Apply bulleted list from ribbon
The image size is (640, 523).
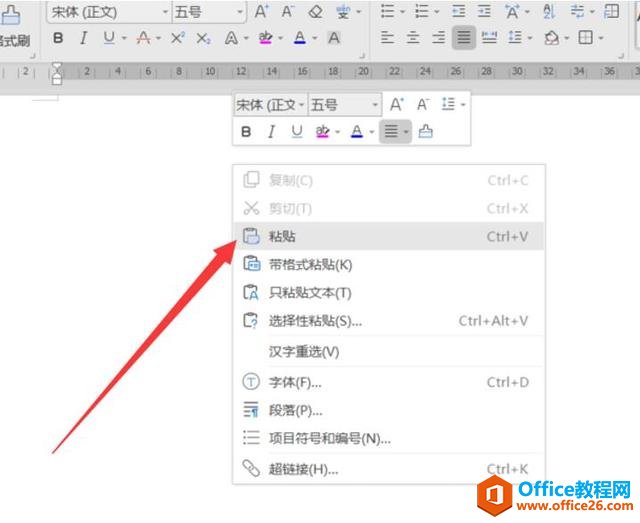pos(387,11)
